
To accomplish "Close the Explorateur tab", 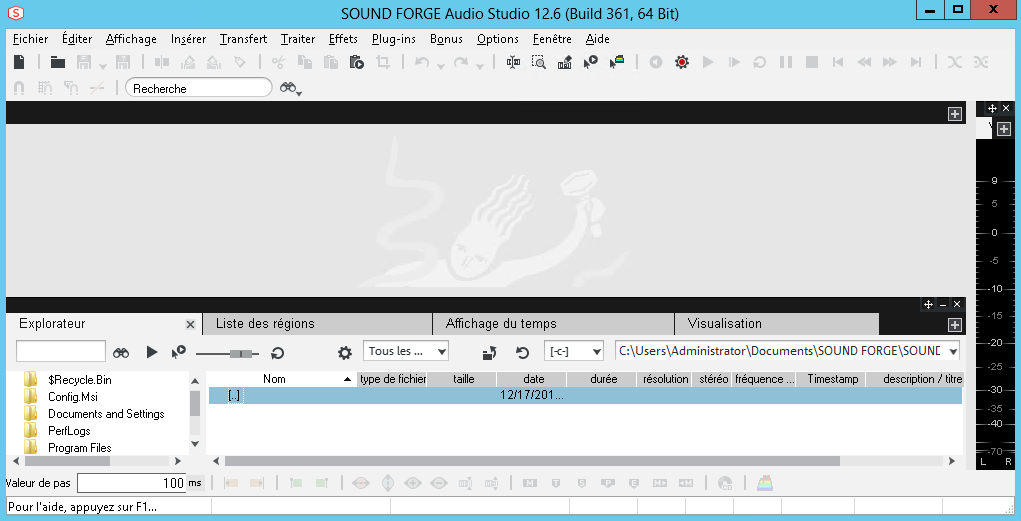I will 190,324.
